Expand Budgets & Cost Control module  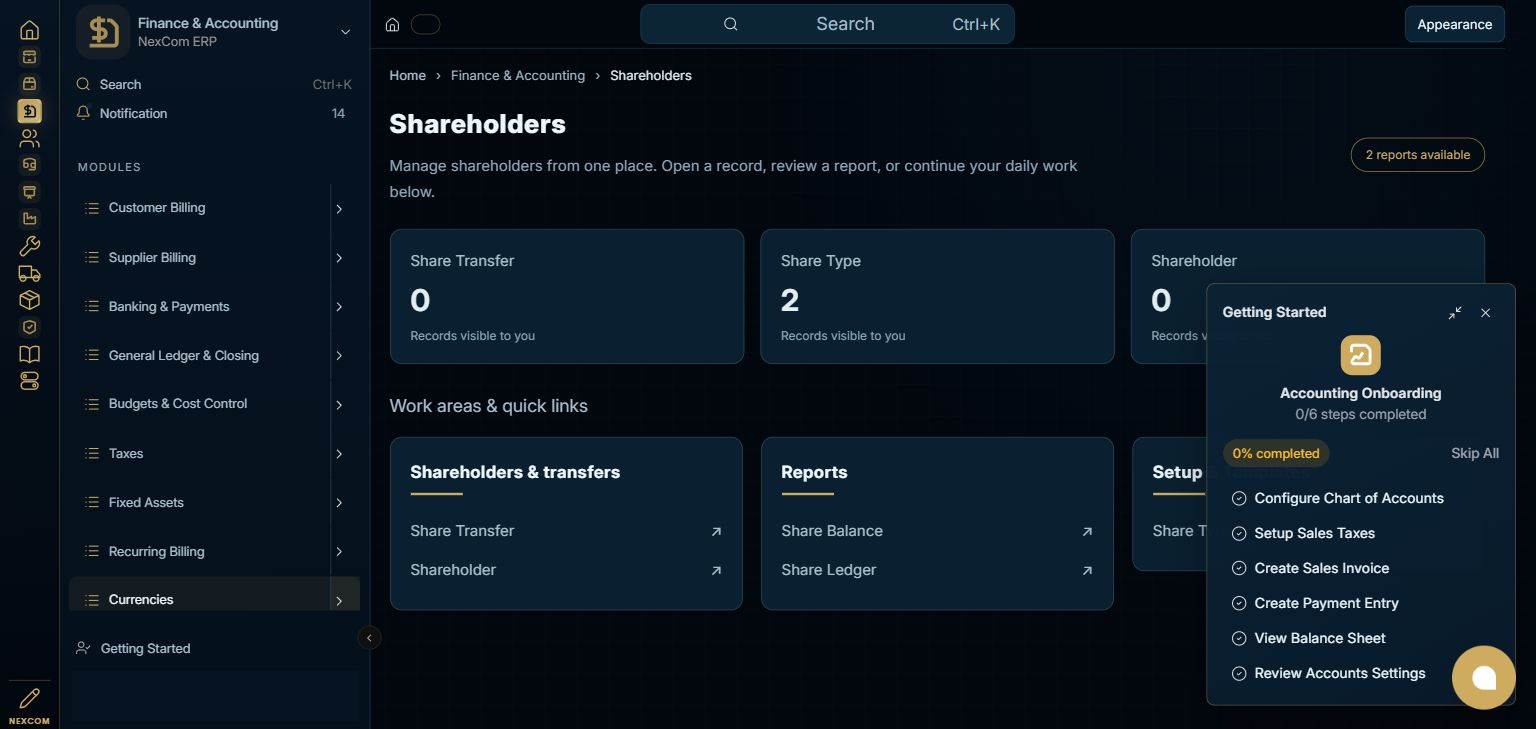(x=339, y=405)
